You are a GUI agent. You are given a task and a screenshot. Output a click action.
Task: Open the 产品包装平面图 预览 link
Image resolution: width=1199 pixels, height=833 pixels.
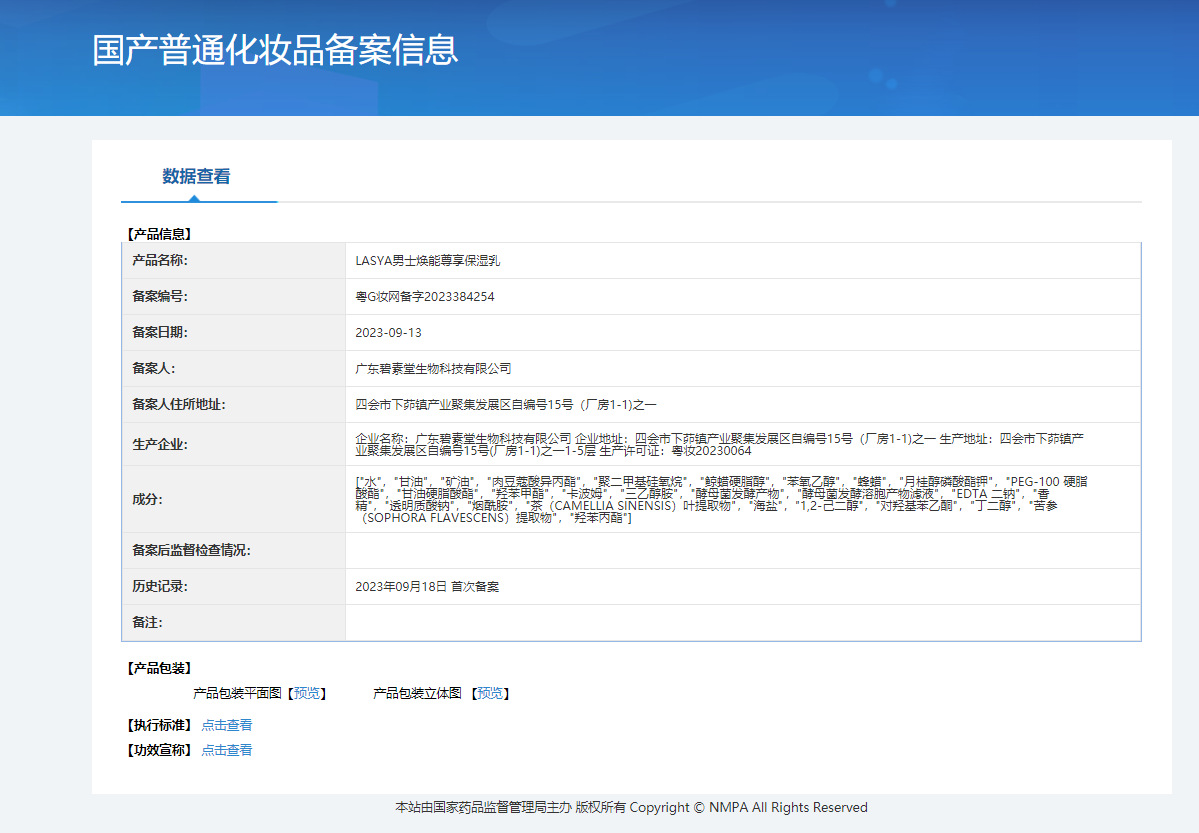[307, 693]
